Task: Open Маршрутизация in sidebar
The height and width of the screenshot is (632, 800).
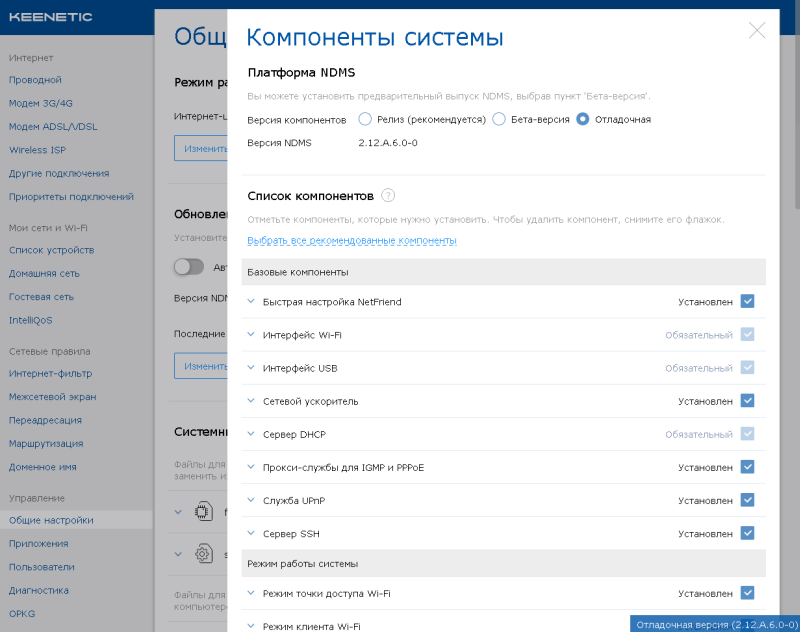Action: (x=46, y=444)
